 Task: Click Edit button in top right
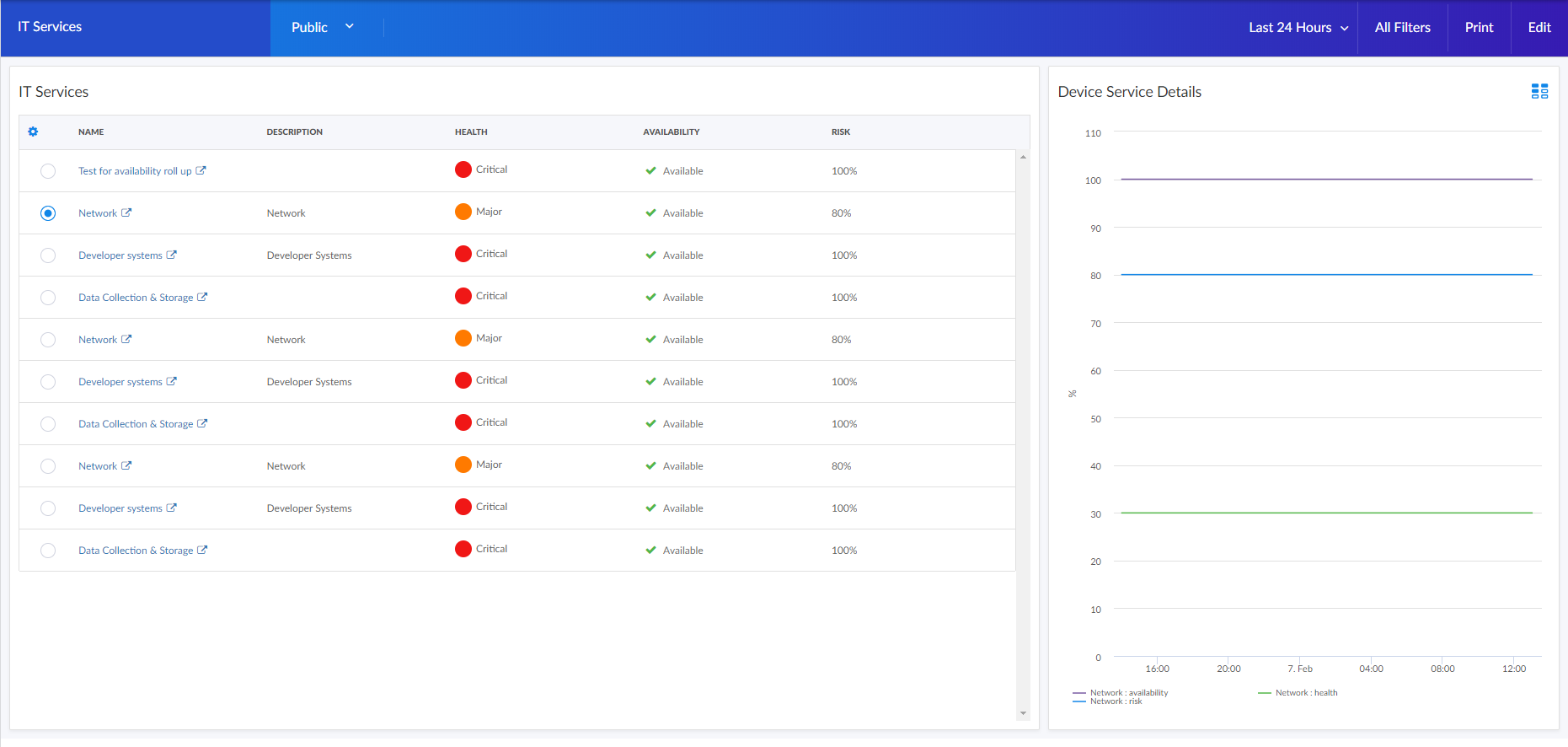point(1539,28)
